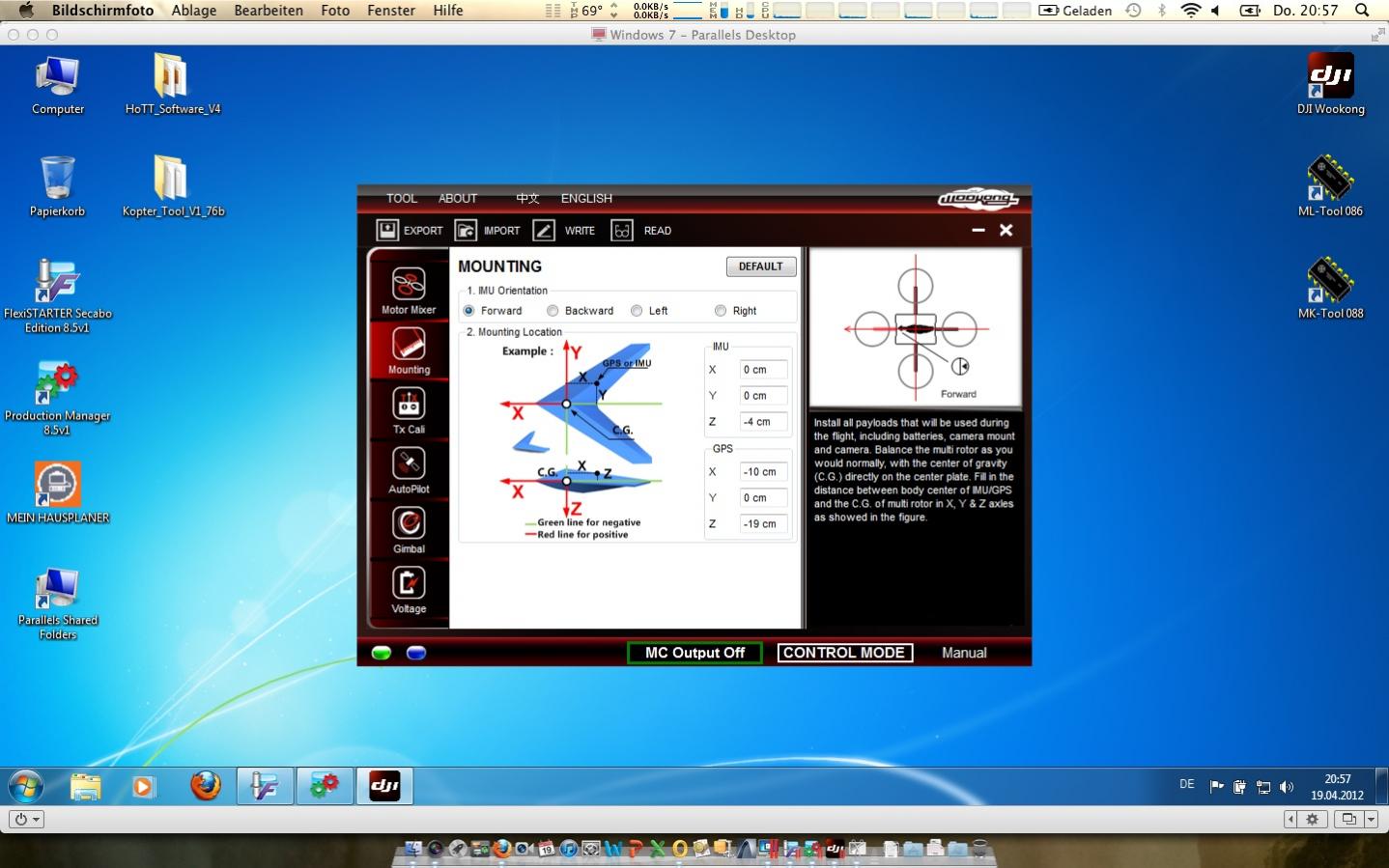Click the Import toolbar icon

(467, 231)
